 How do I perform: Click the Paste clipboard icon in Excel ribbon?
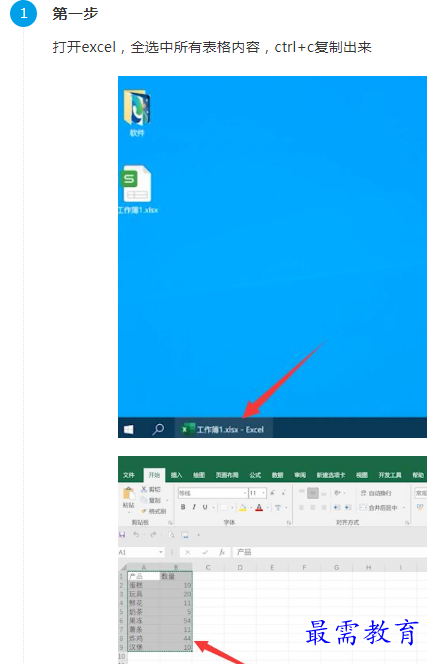[x=129, y=493]
